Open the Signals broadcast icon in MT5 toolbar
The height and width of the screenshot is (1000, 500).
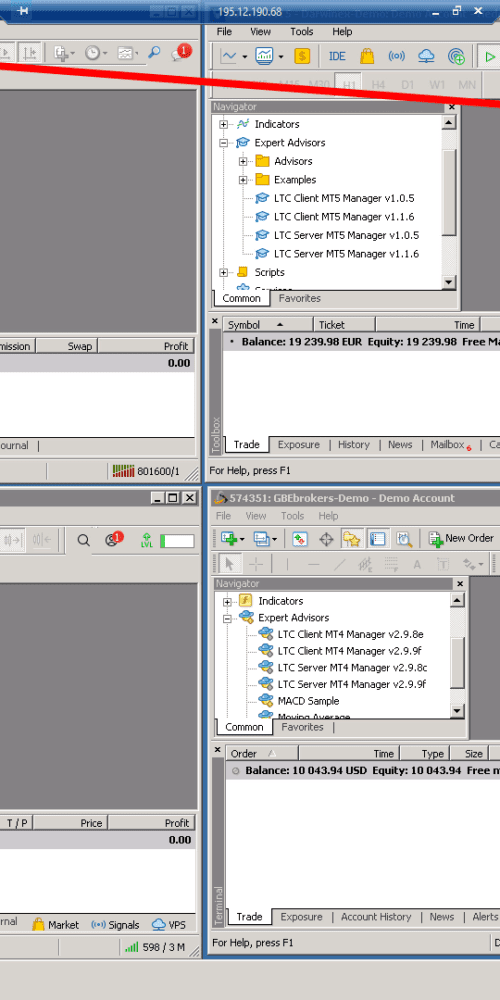click(397, 56)
